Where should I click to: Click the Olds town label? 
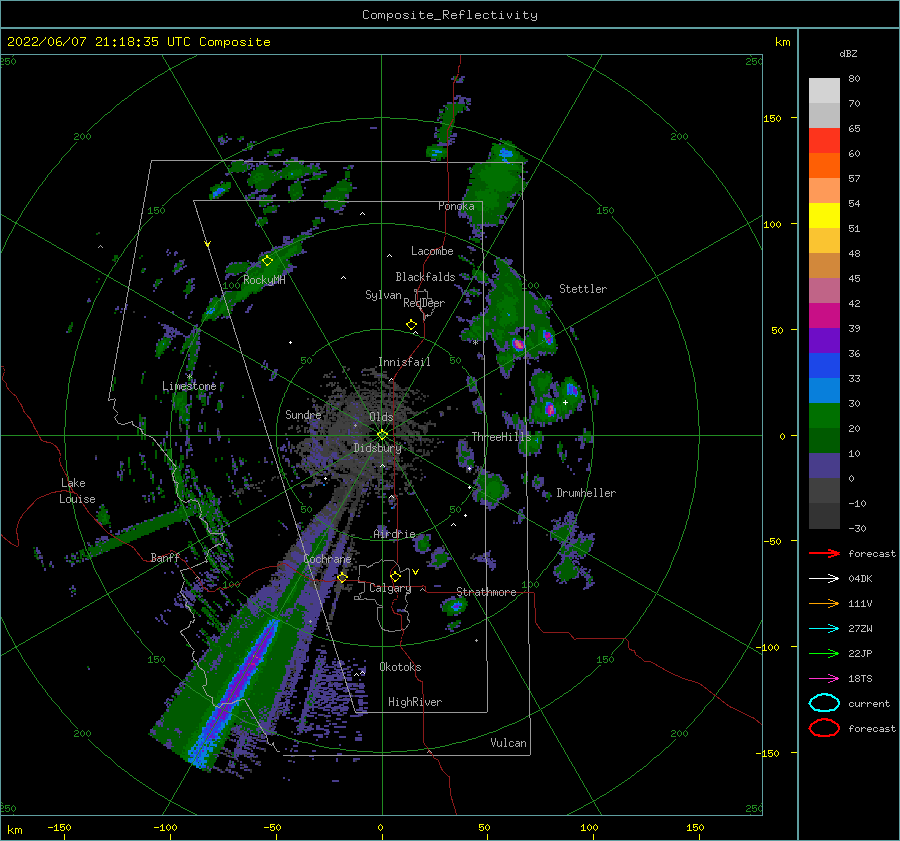381,417
